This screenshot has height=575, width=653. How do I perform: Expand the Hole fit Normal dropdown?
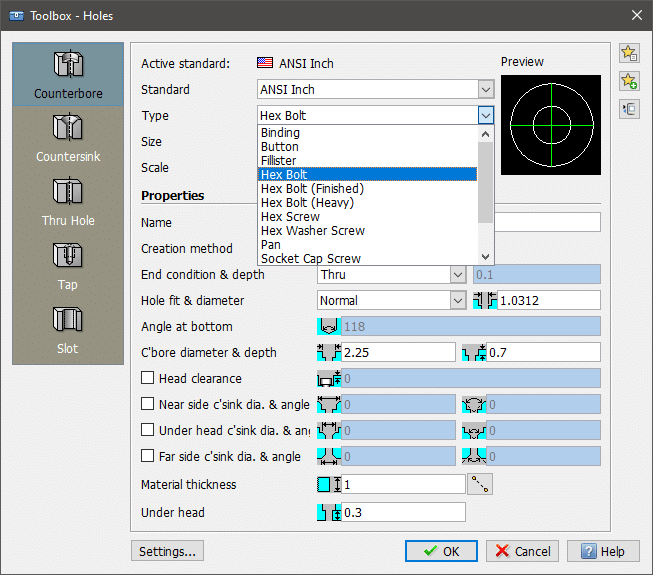click(x=457, y=300)
